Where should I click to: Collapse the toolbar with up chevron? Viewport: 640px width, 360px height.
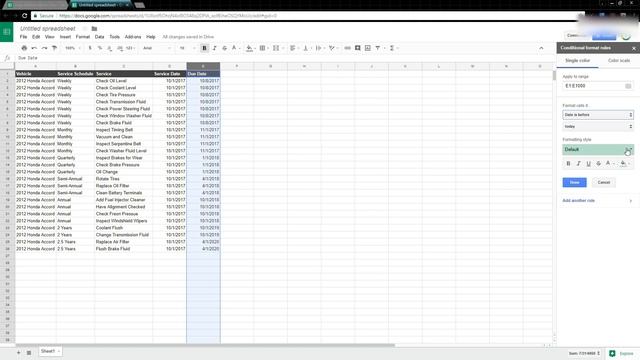point(541,48)
